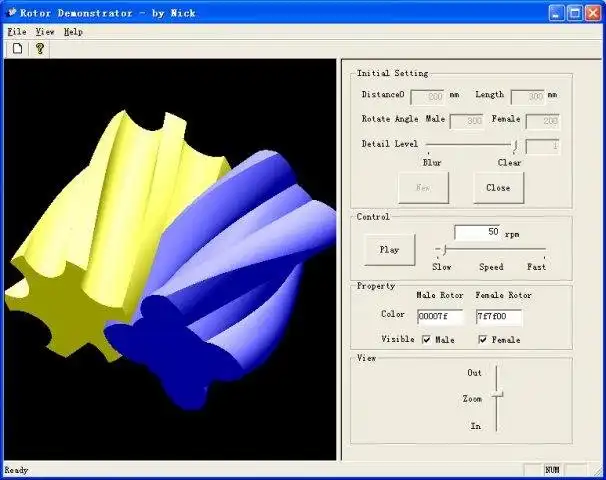606x480 pixels.
Task: Click the Distance0 input field
Action: pos(427,97)
